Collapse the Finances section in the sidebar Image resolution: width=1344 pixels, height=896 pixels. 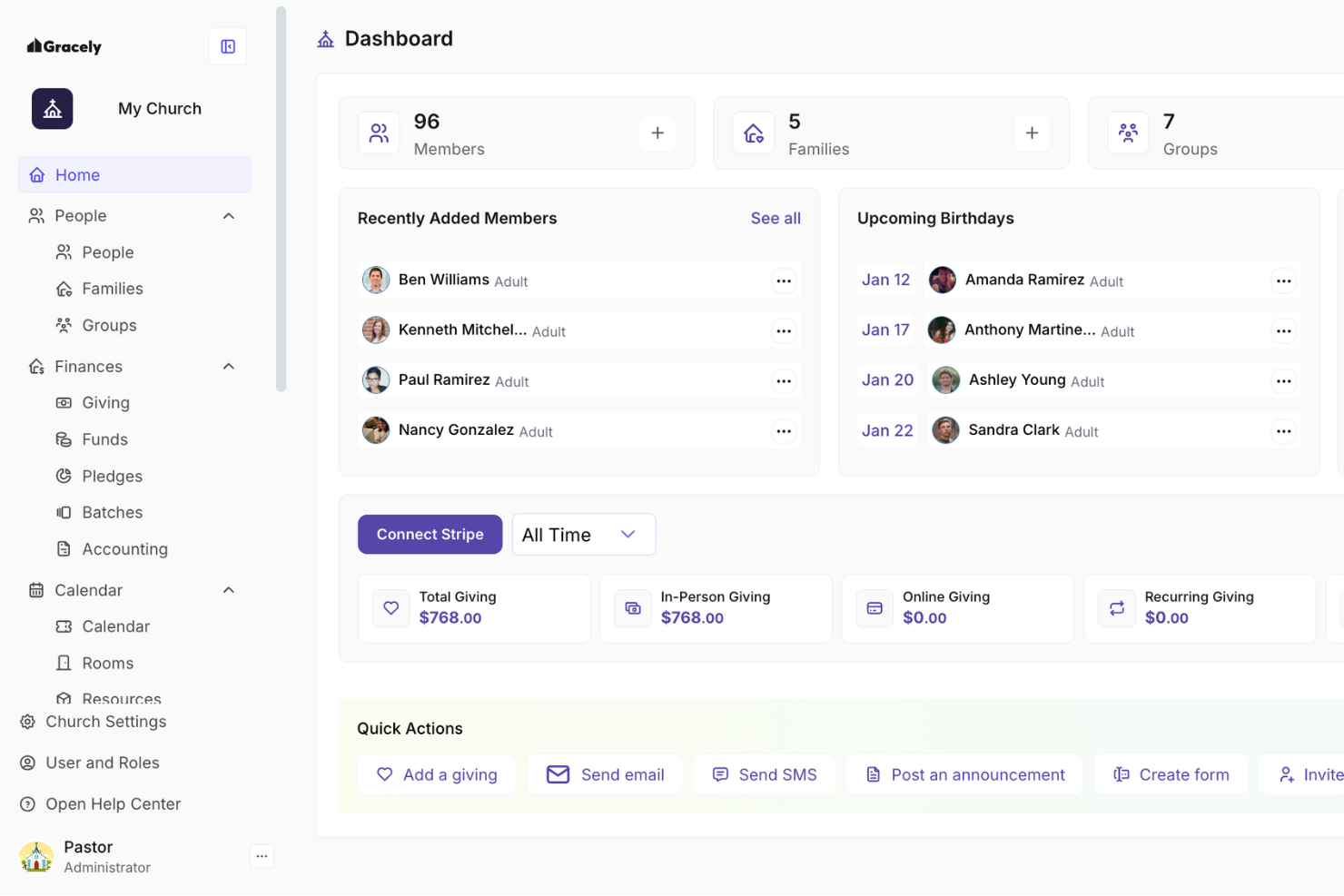coord(228,366)
